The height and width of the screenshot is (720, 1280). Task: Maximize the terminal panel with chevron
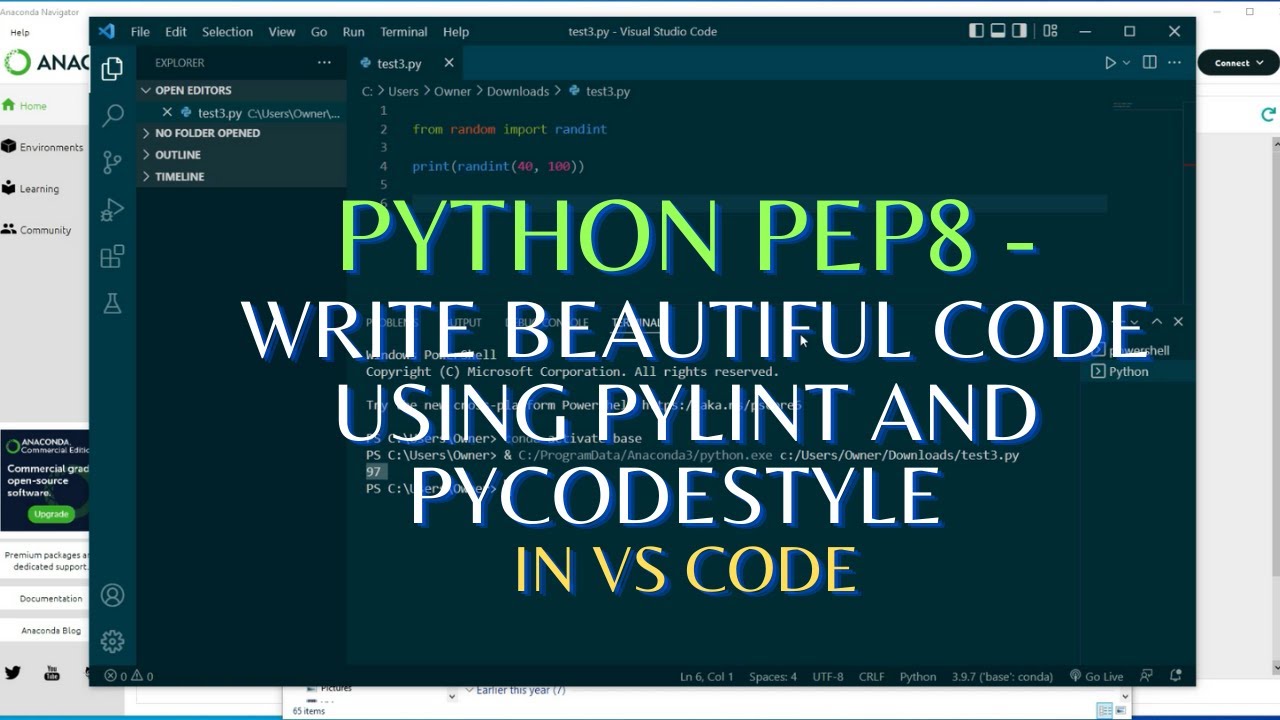(x=1157, y=321)
